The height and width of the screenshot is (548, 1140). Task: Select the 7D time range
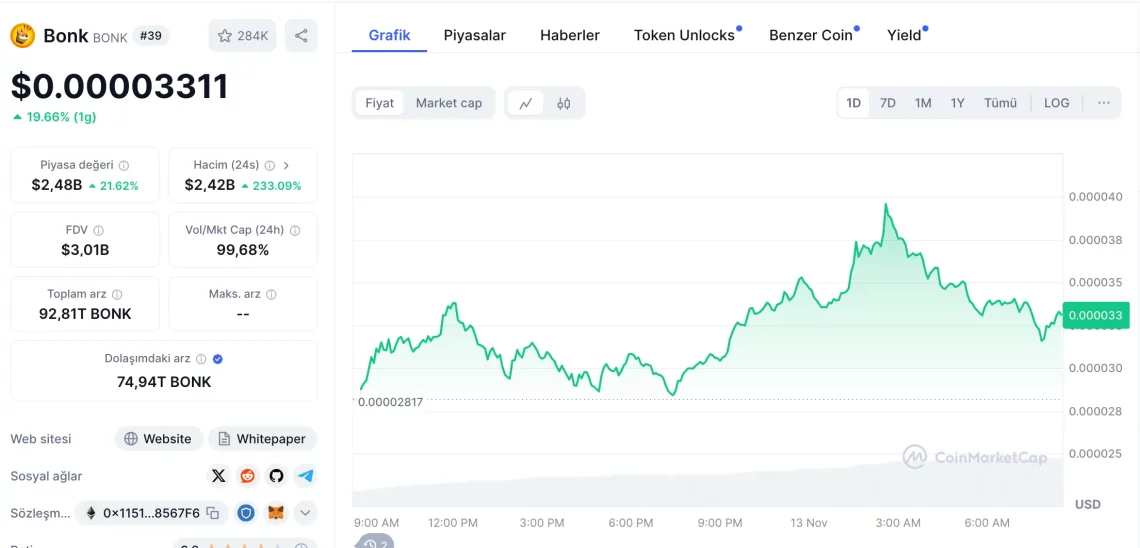(888, 103)
